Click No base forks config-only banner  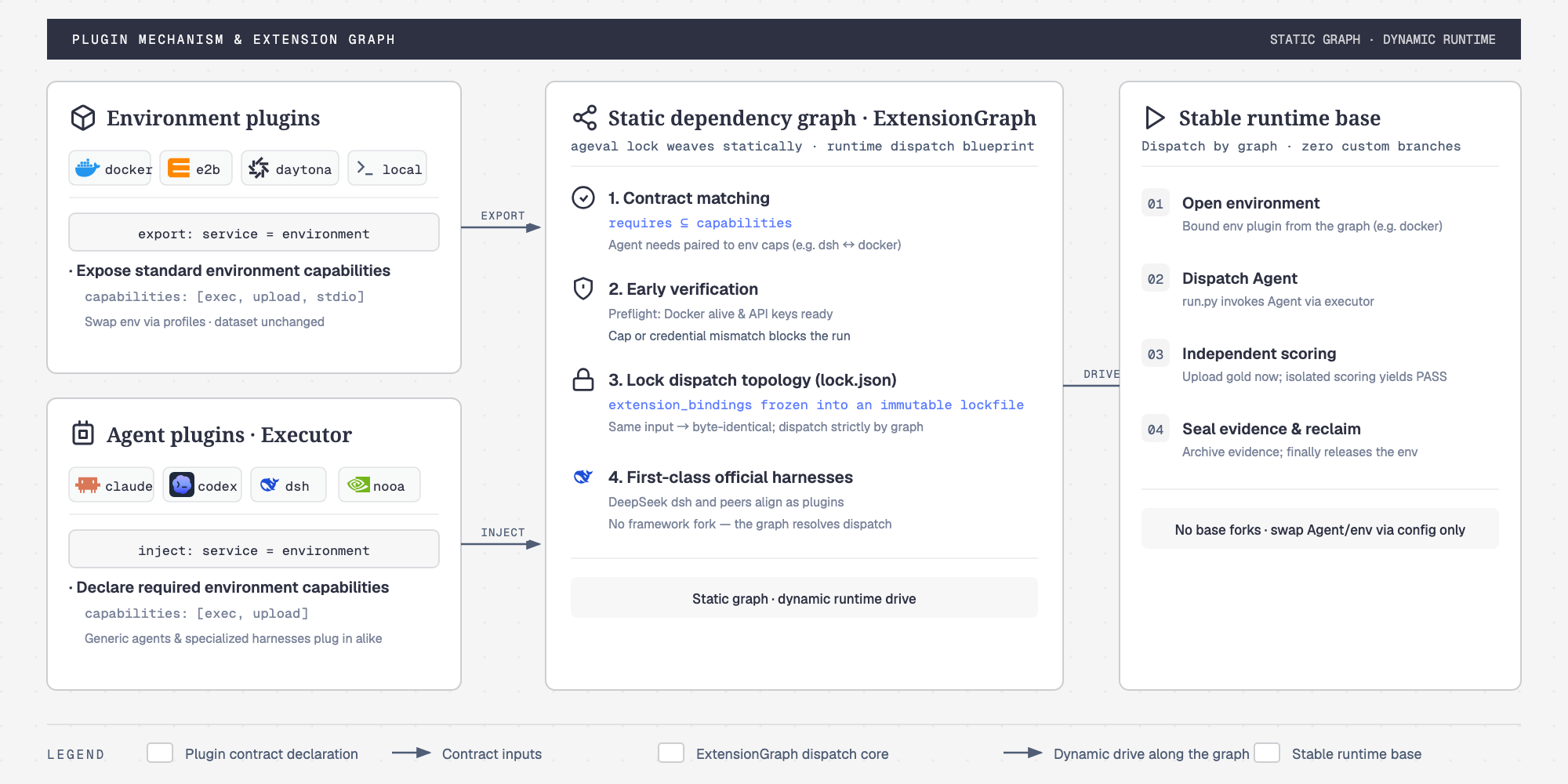[1320, 528]
